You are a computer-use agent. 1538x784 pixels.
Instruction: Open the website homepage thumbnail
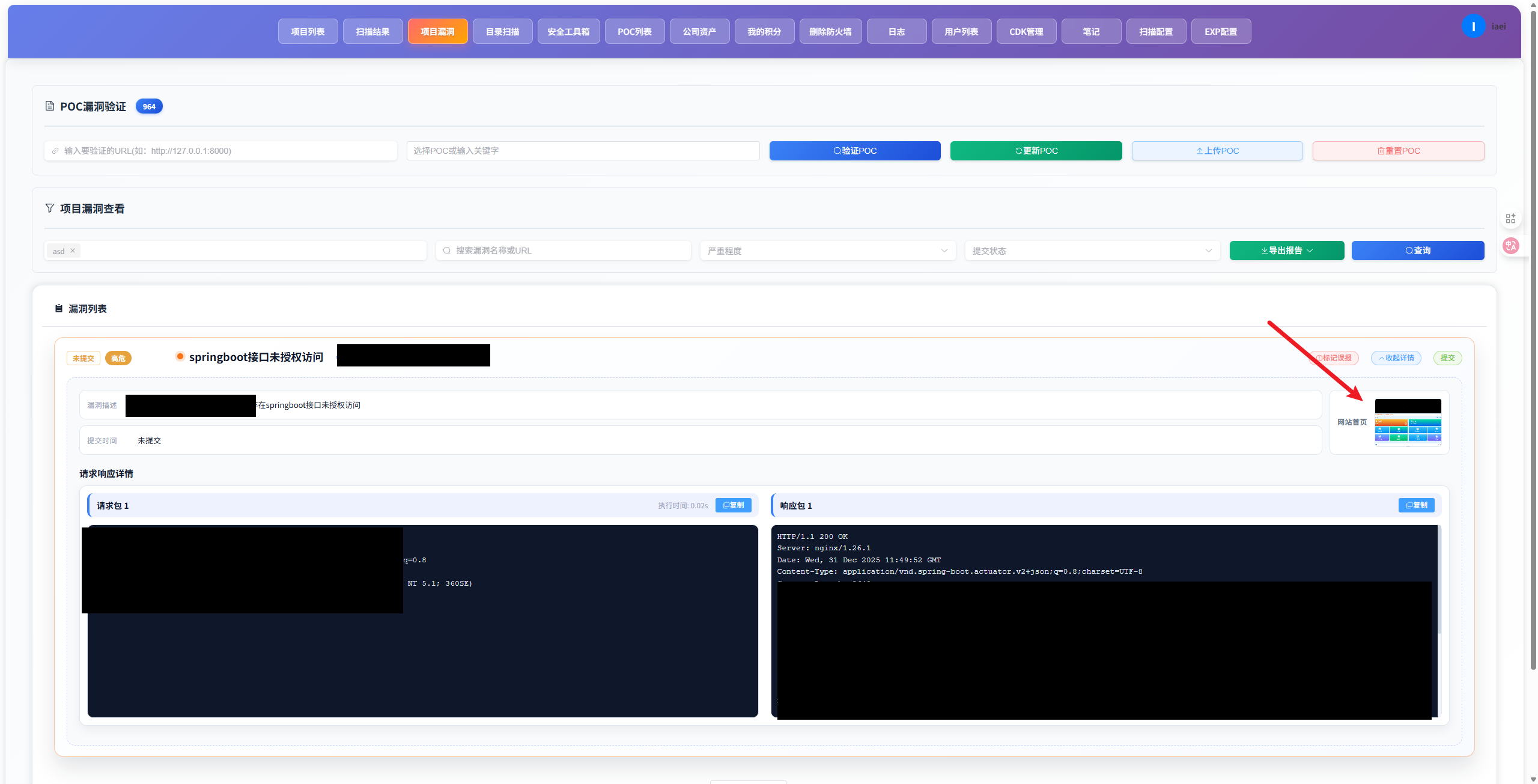tap(1408, 422)
